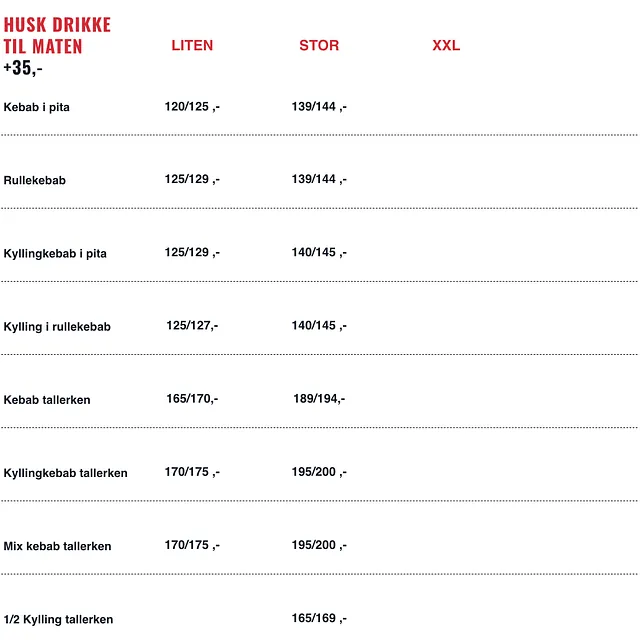
Task: Select the 125/127 price for Kylling i rullekebab
Action: [192, 325]
